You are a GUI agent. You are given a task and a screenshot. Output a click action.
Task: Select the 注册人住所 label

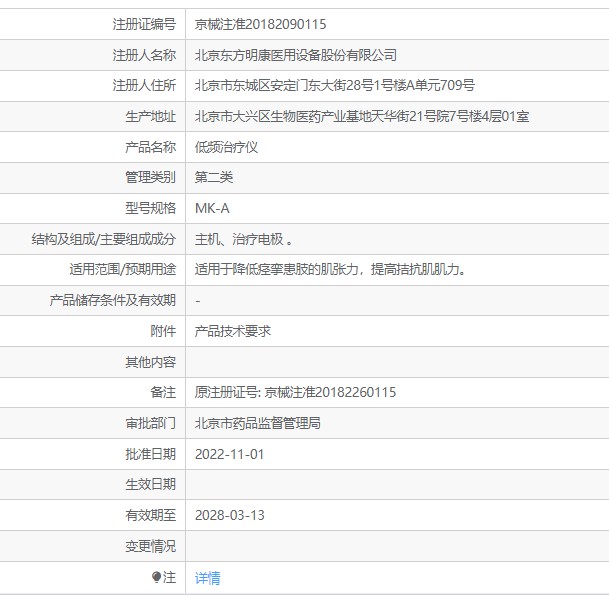point(144,85)
